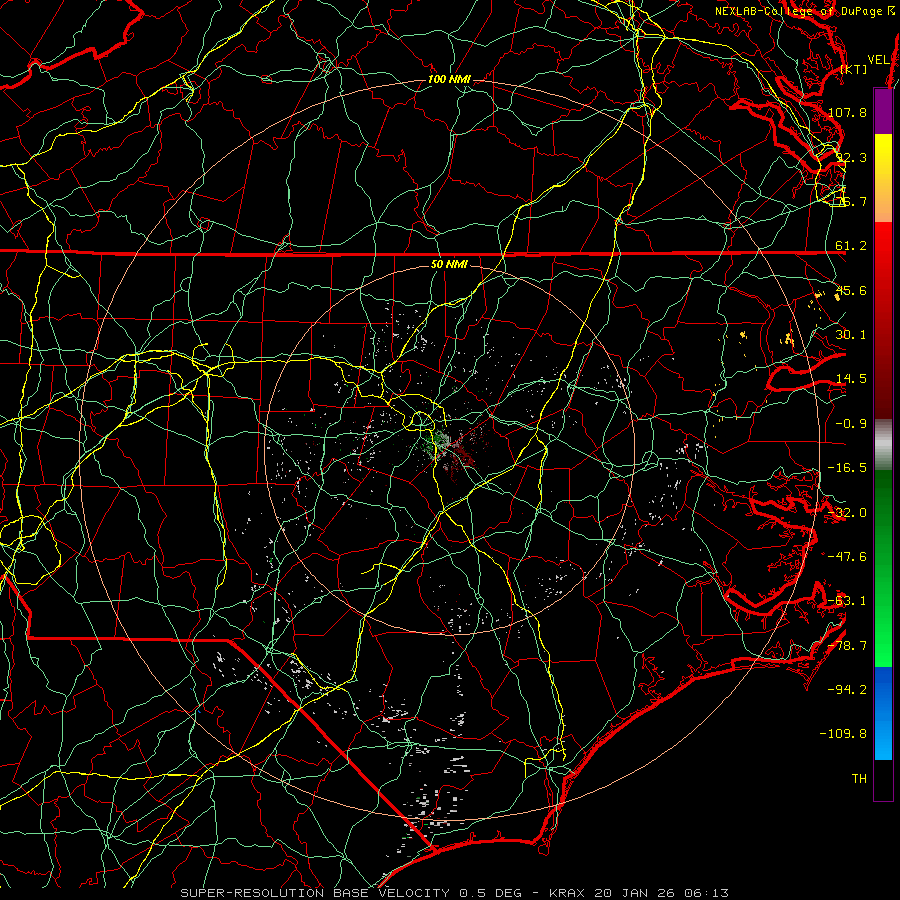Click the VEL legend label
900x900 pixels.
(x=878, y=60)
